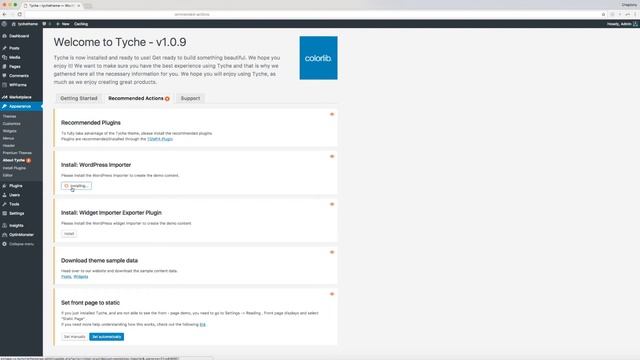Click the Installing button for WordPress Importer
640x360 pixels.
pyautogui.click(x=76, y=186)
